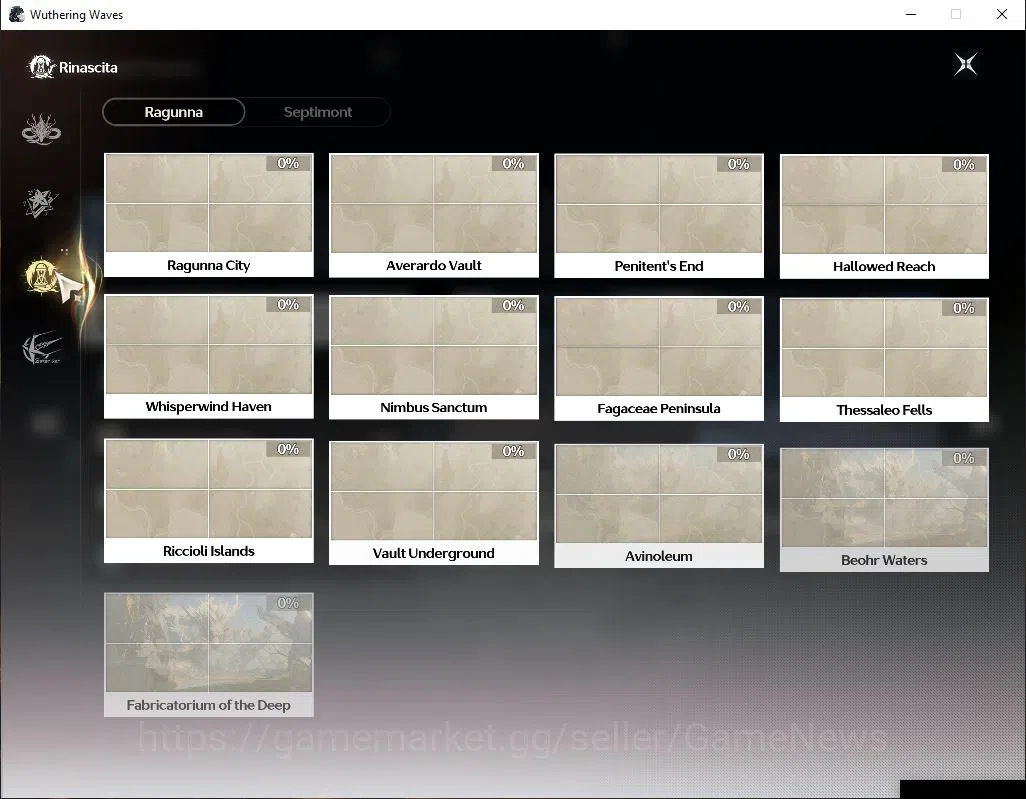Open the Whisperwind Haven map card
Image resolution: width=1026 pixels, height=799 pixels.
[x=209, y=357]
